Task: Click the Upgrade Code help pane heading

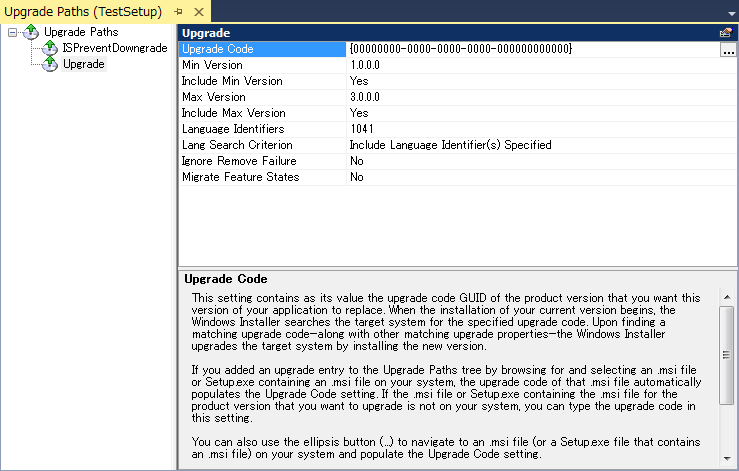Action: 225,279
